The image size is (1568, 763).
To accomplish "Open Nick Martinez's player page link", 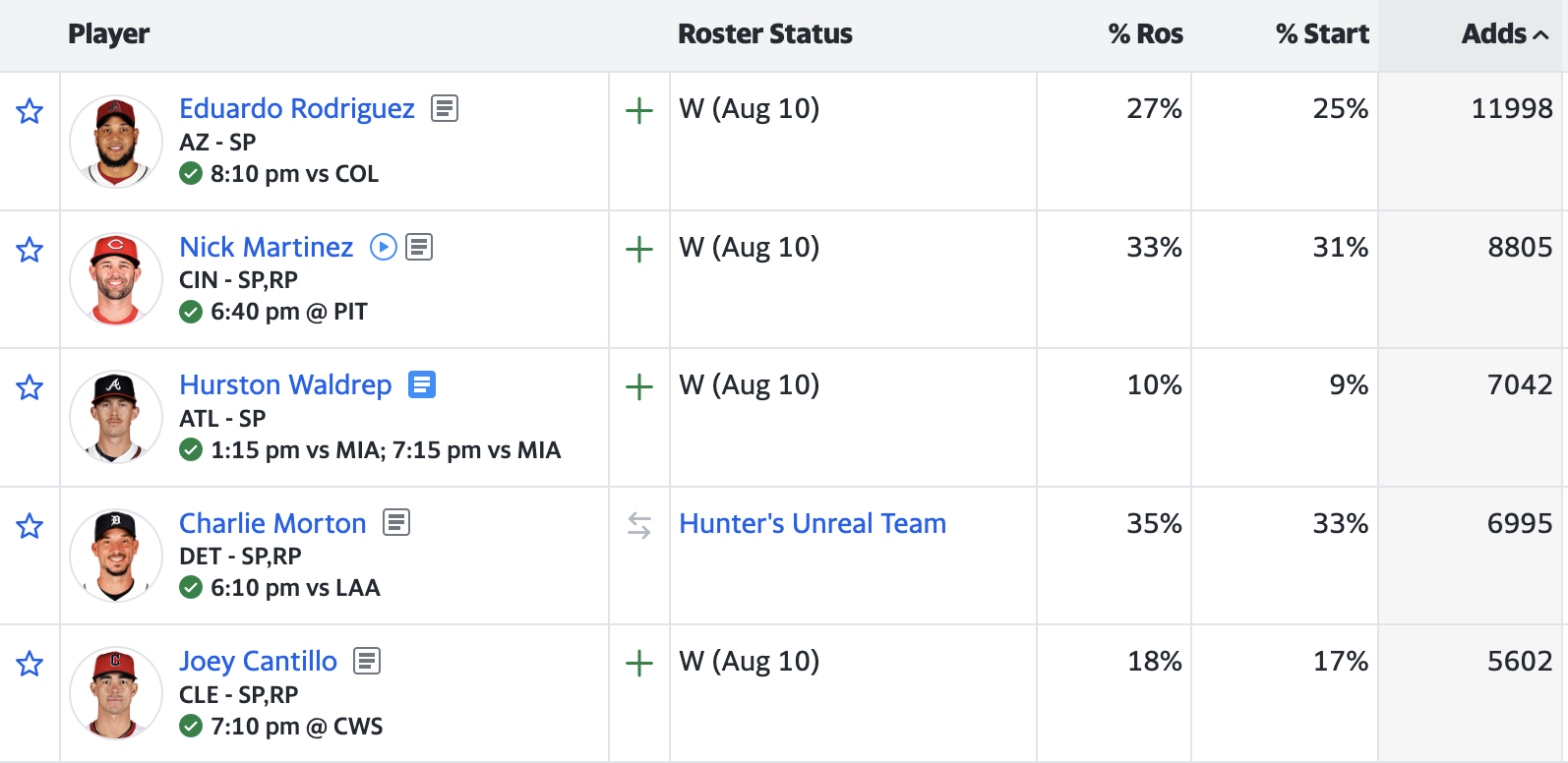I will [266, 247].
